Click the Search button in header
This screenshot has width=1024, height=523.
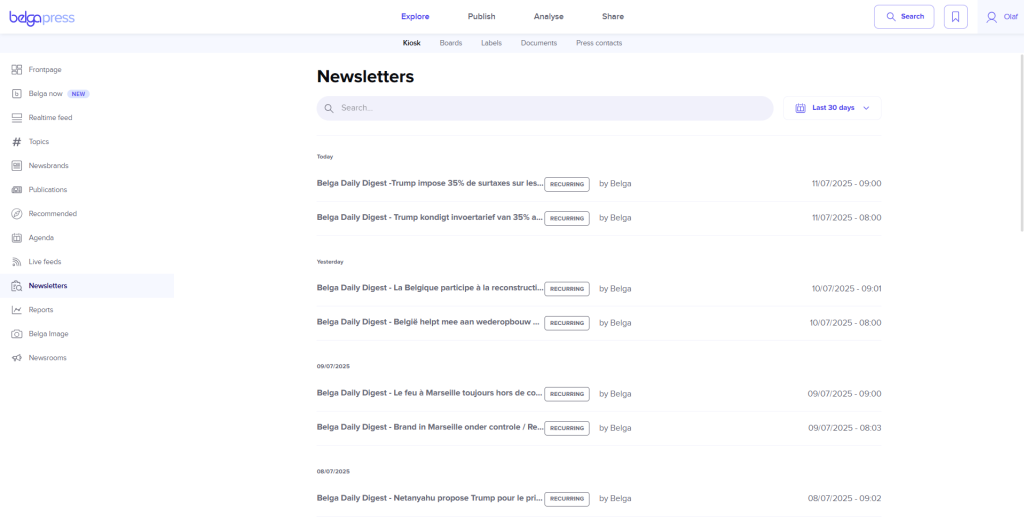(903, 17)
